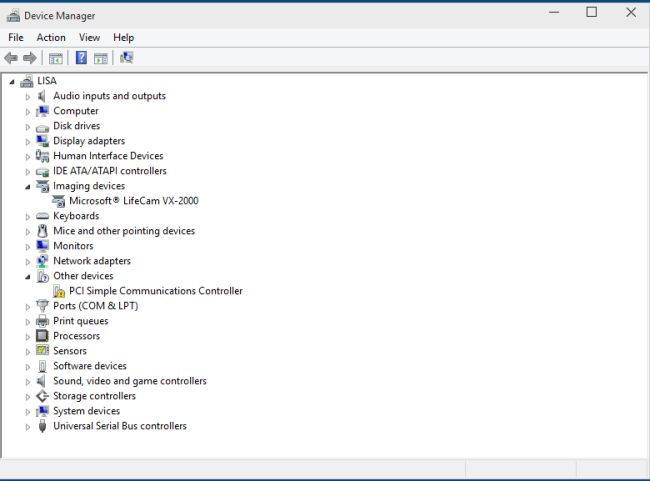
Task: Expand the System devices node arrow
Action: (28, 412)
